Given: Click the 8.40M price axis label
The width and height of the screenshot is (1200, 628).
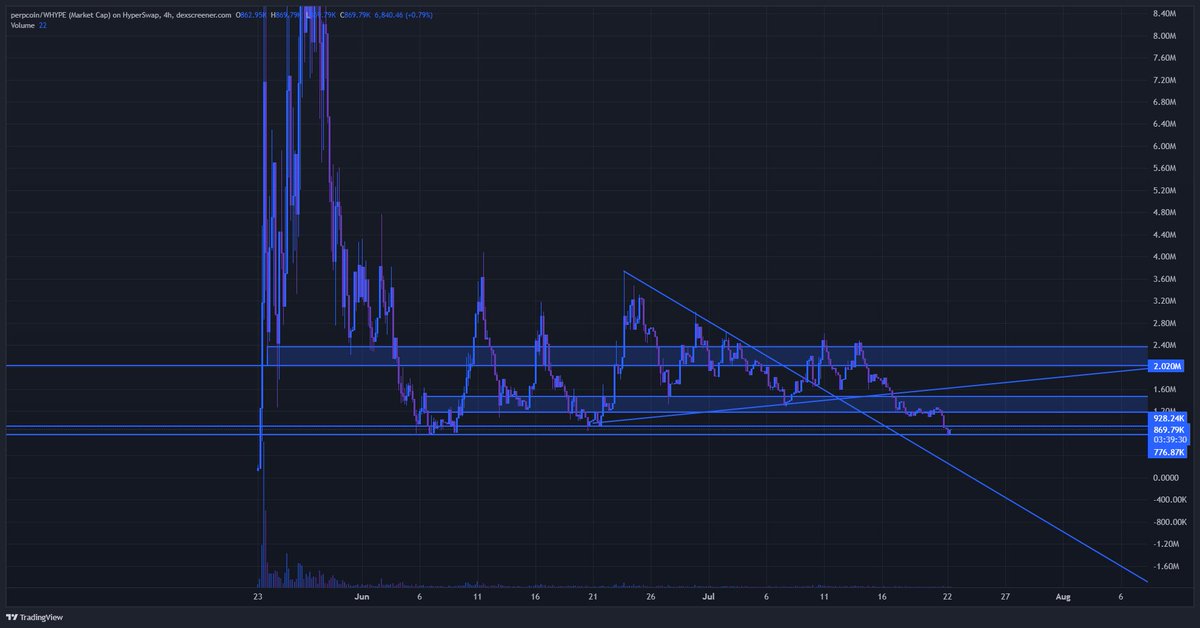Looking at the screenshot, I should coord(1166,14).
